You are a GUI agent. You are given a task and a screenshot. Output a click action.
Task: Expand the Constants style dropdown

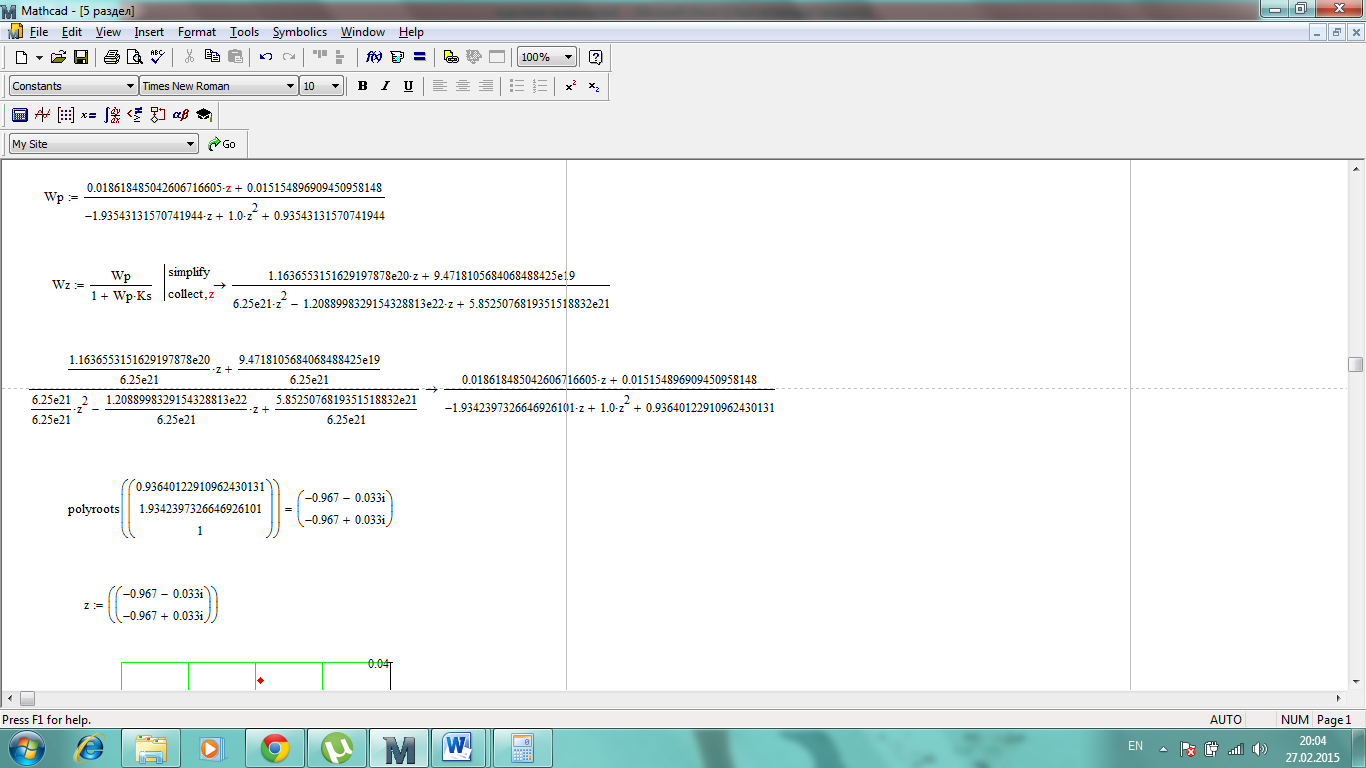click(130, 86)
